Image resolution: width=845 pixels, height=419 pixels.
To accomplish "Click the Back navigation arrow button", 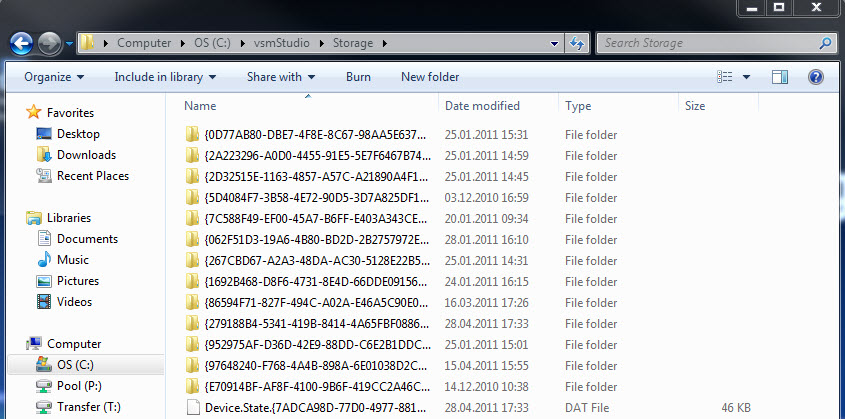I will (x=22, y=44).
